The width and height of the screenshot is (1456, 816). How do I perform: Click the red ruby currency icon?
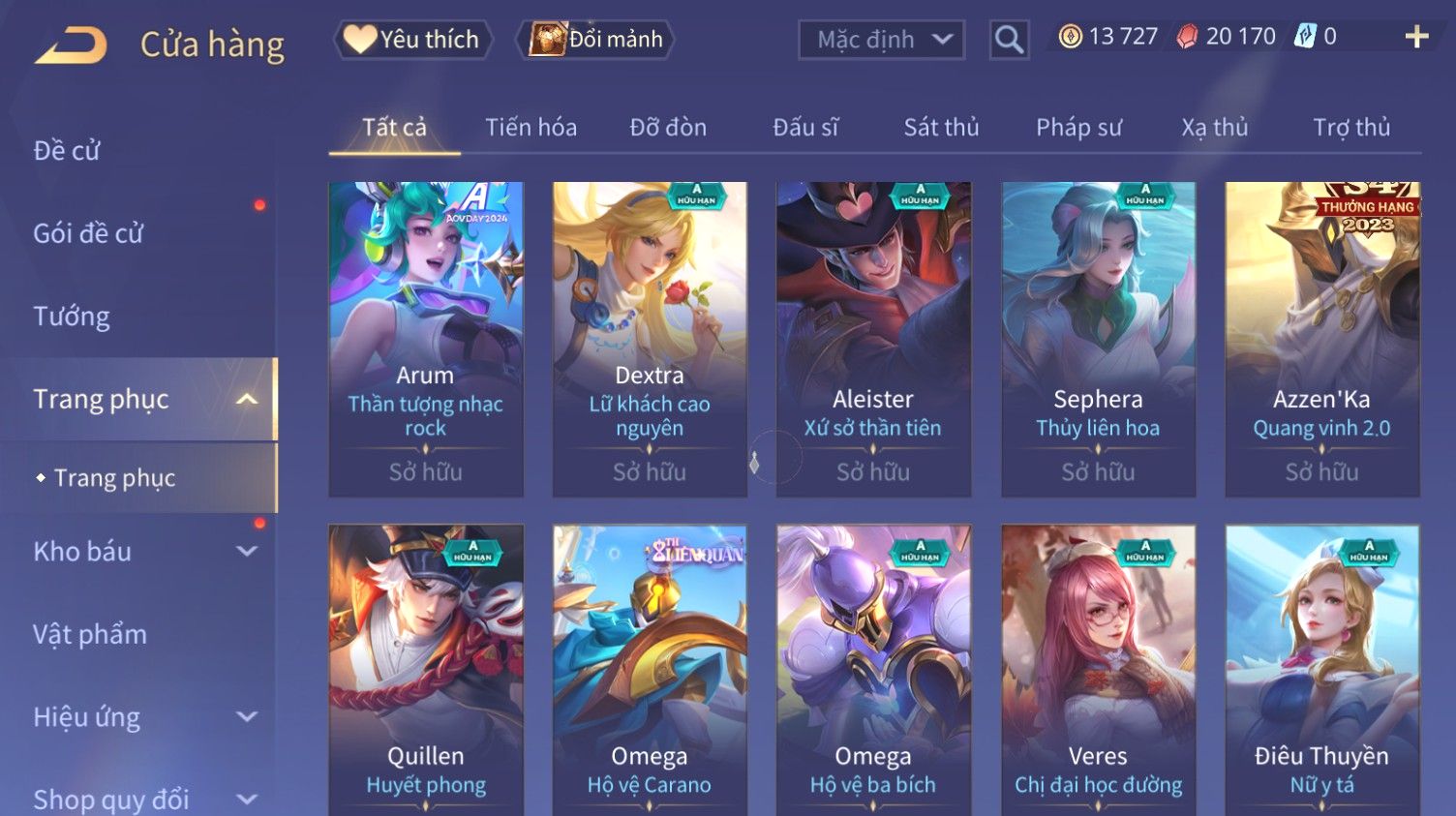pos(1187,37)
